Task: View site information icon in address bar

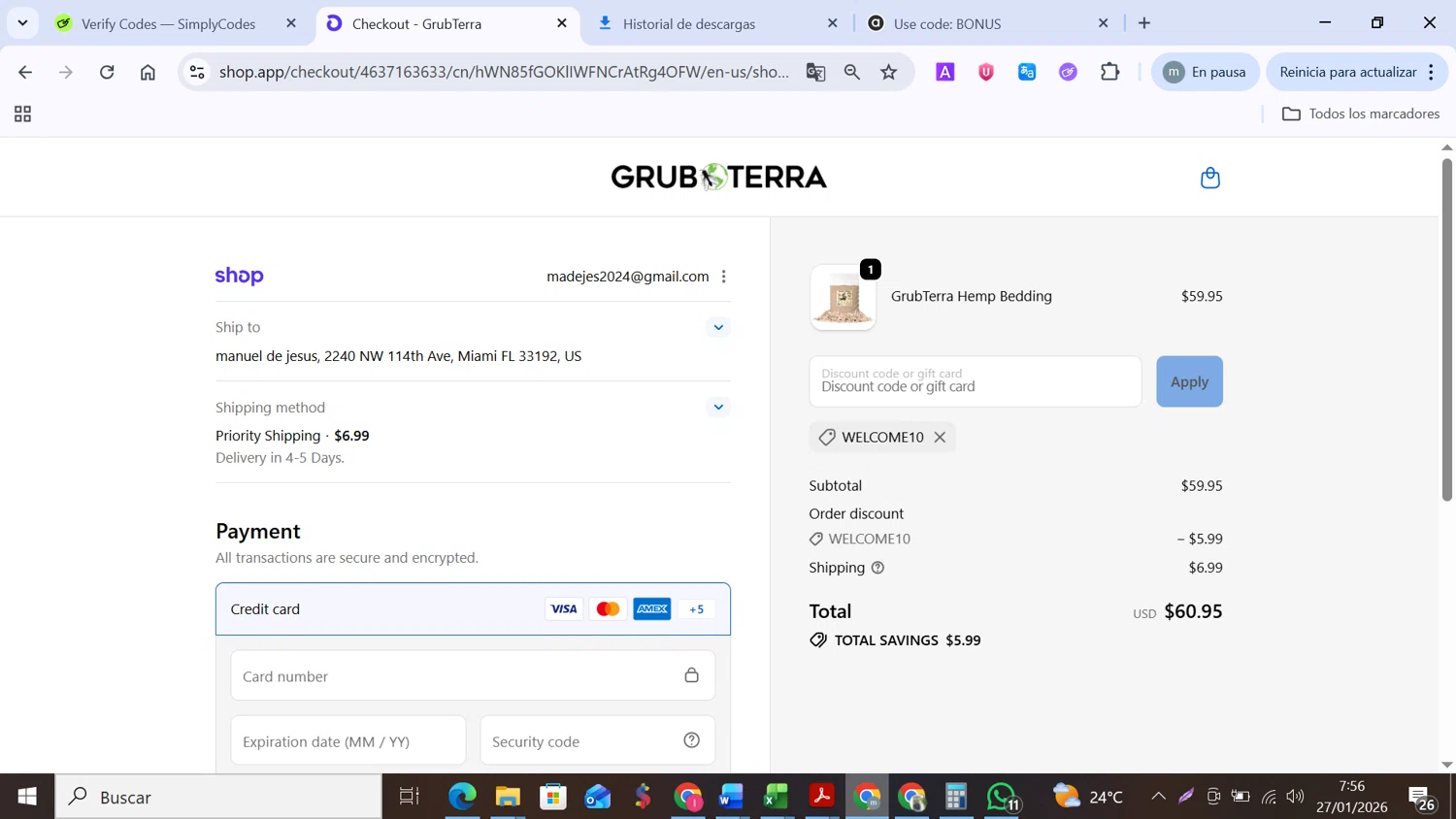Action: coord(197,72)
